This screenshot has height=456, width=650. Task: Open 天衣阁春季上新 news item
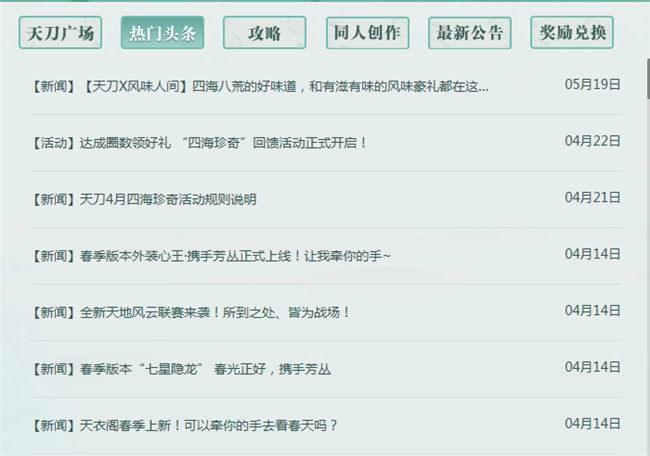(185, 425)
